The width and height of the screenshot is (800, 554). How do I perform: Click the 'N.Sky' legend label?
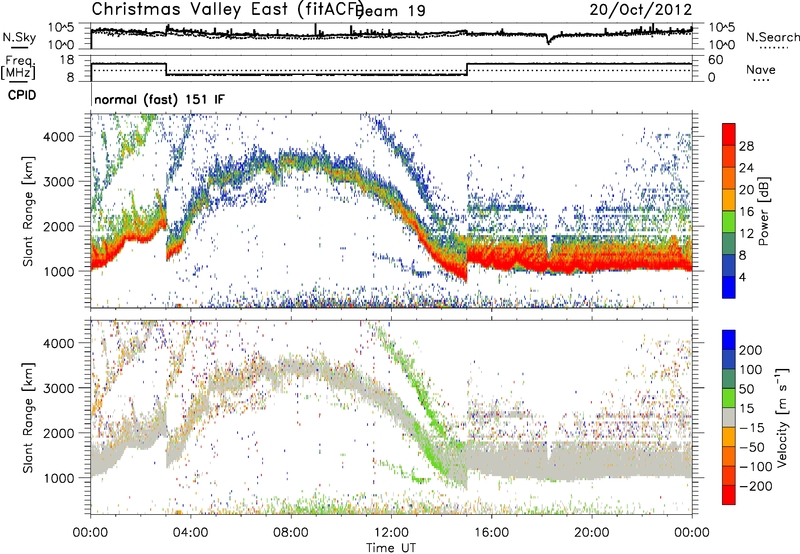pos(19,37)
